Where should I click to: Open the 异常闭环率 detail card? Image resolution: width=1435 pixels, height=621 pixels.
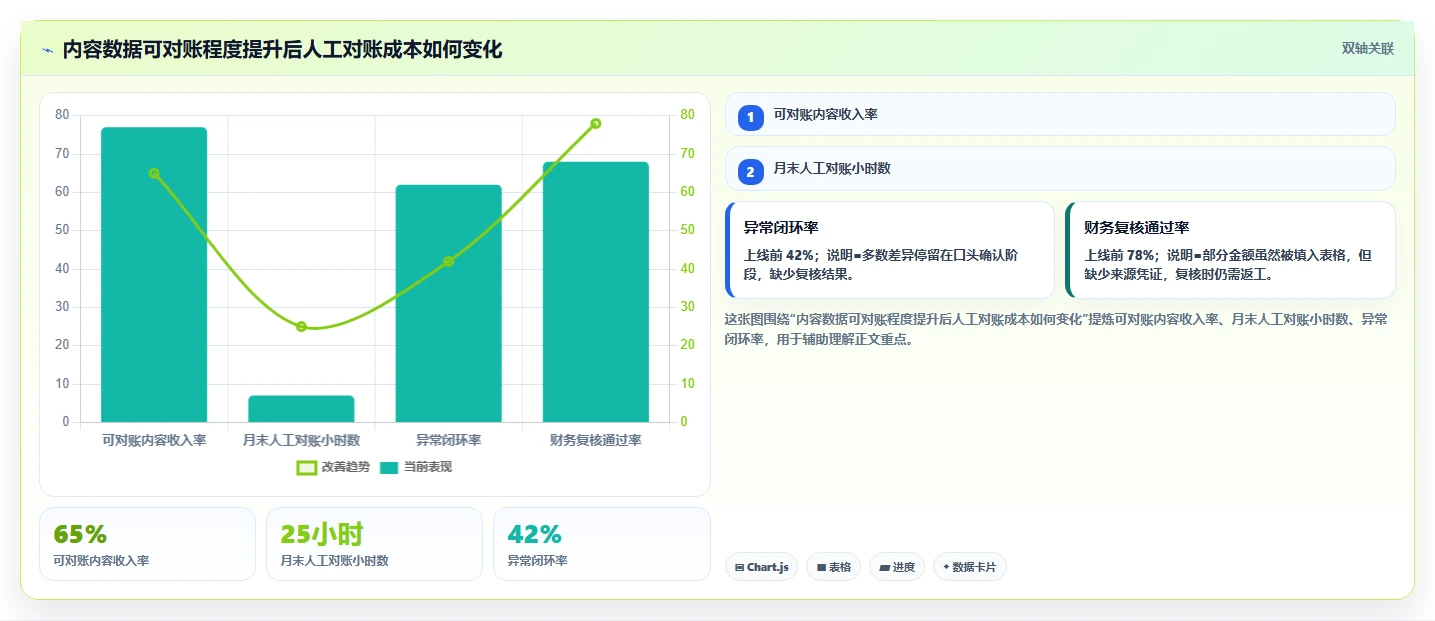(890, 250)
